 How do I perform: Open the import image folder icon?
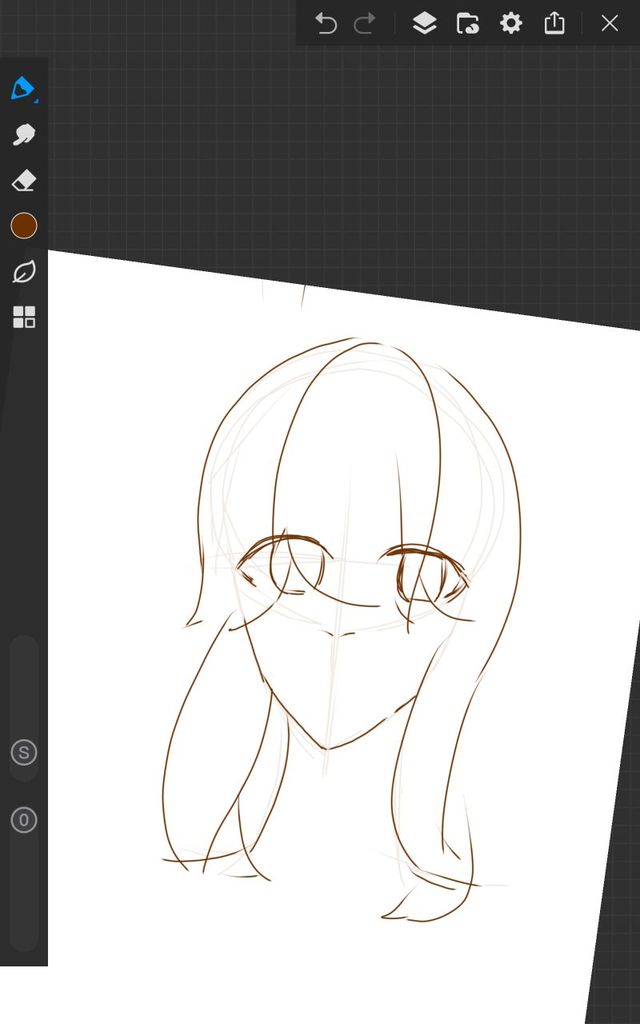point(467,23)
